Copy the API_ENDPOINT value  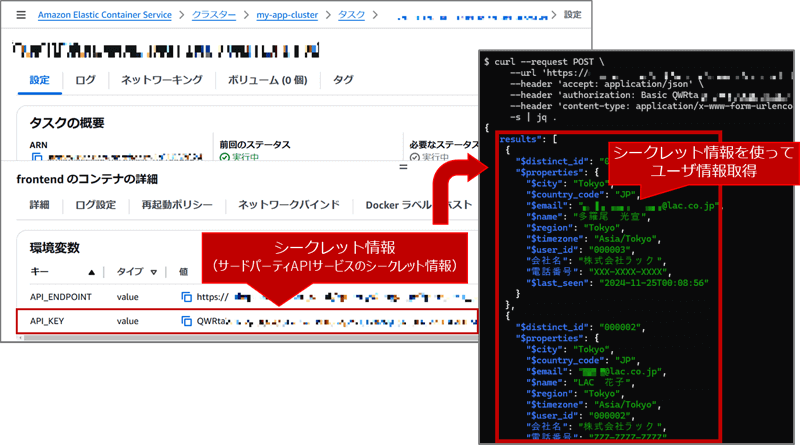(187, 297)
